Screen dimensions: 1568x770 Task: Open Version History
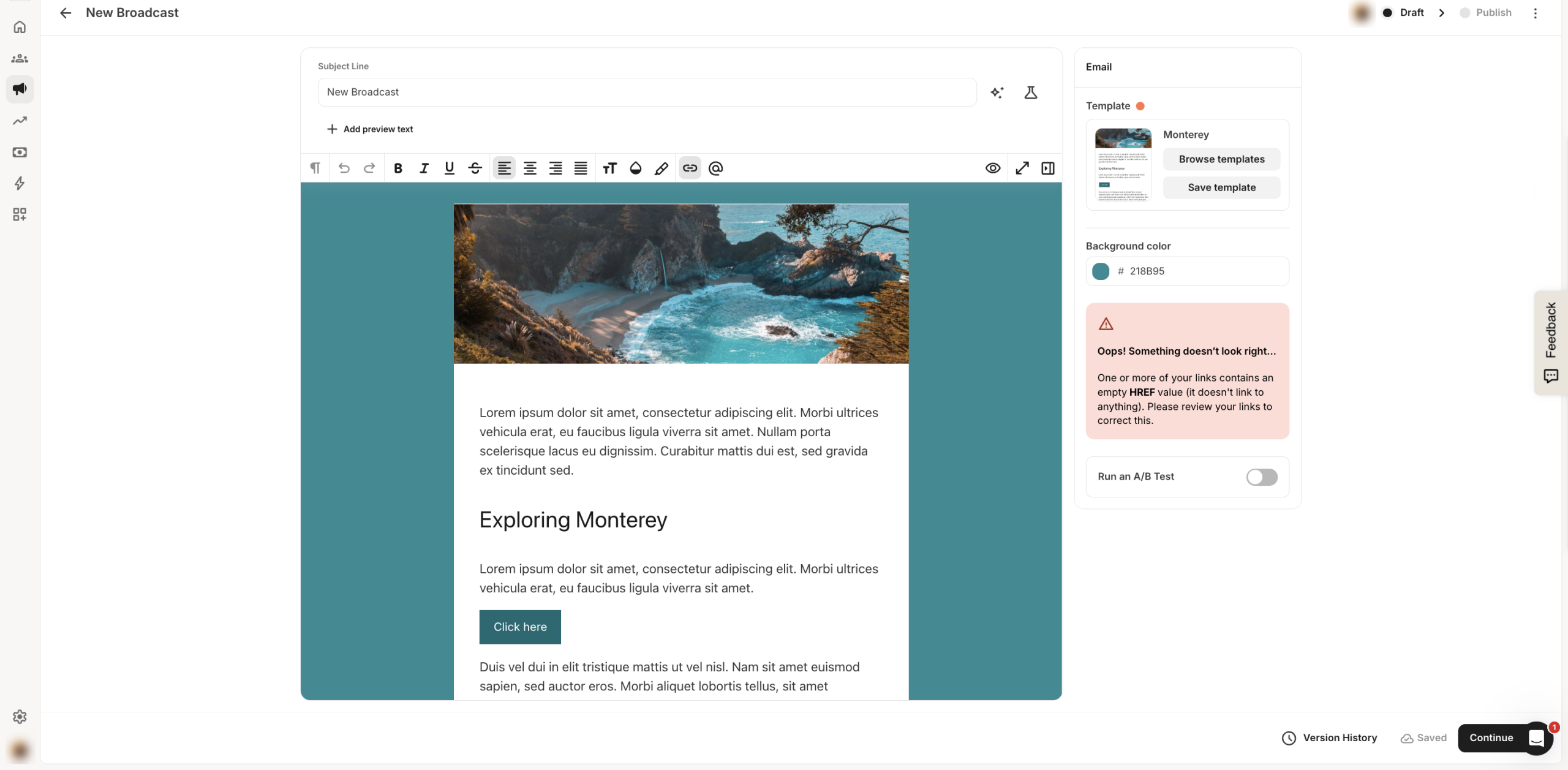1329,738
